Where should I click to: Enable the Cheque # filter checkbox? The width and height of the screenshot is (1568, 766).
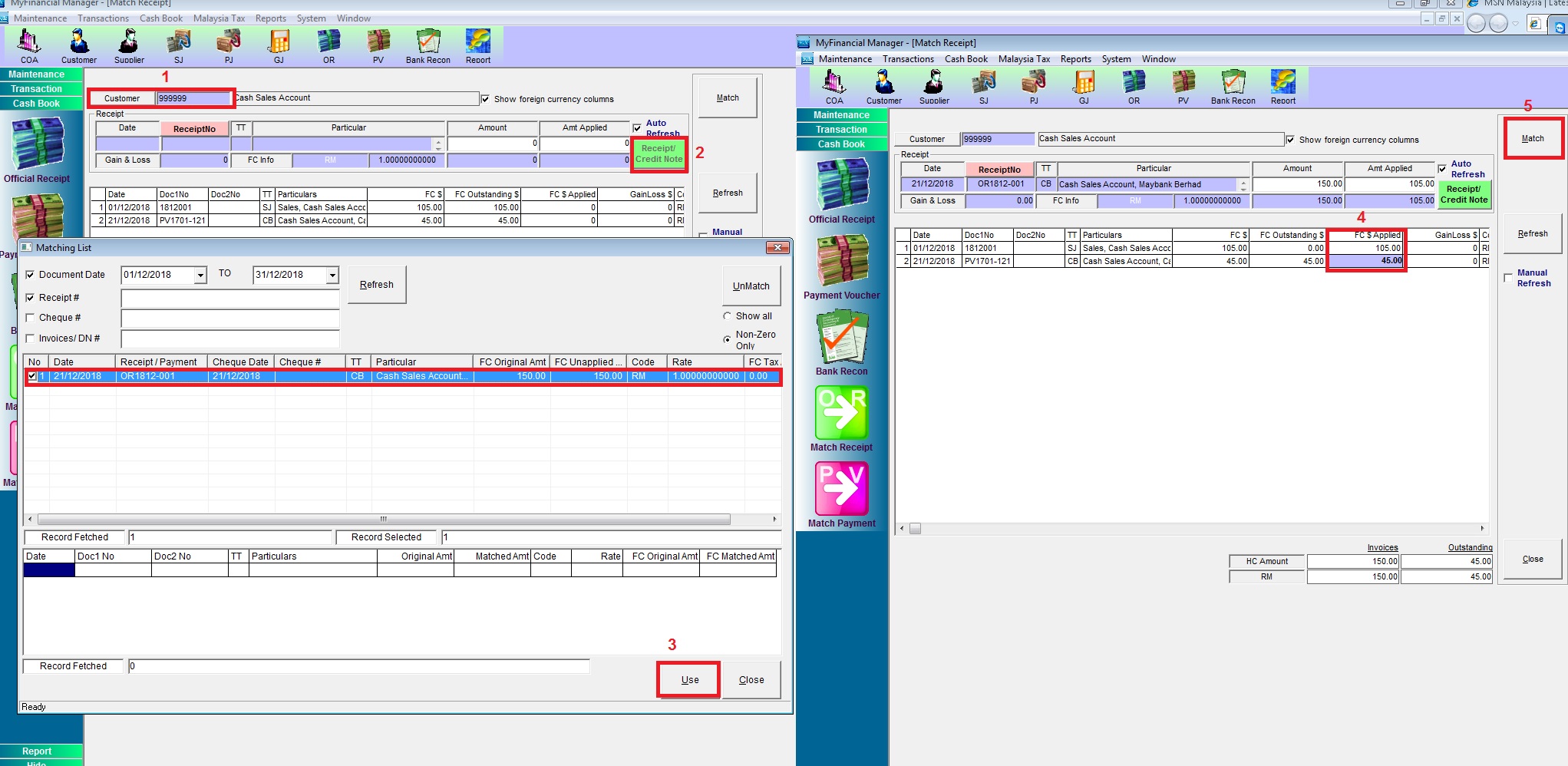pos(31,318)
